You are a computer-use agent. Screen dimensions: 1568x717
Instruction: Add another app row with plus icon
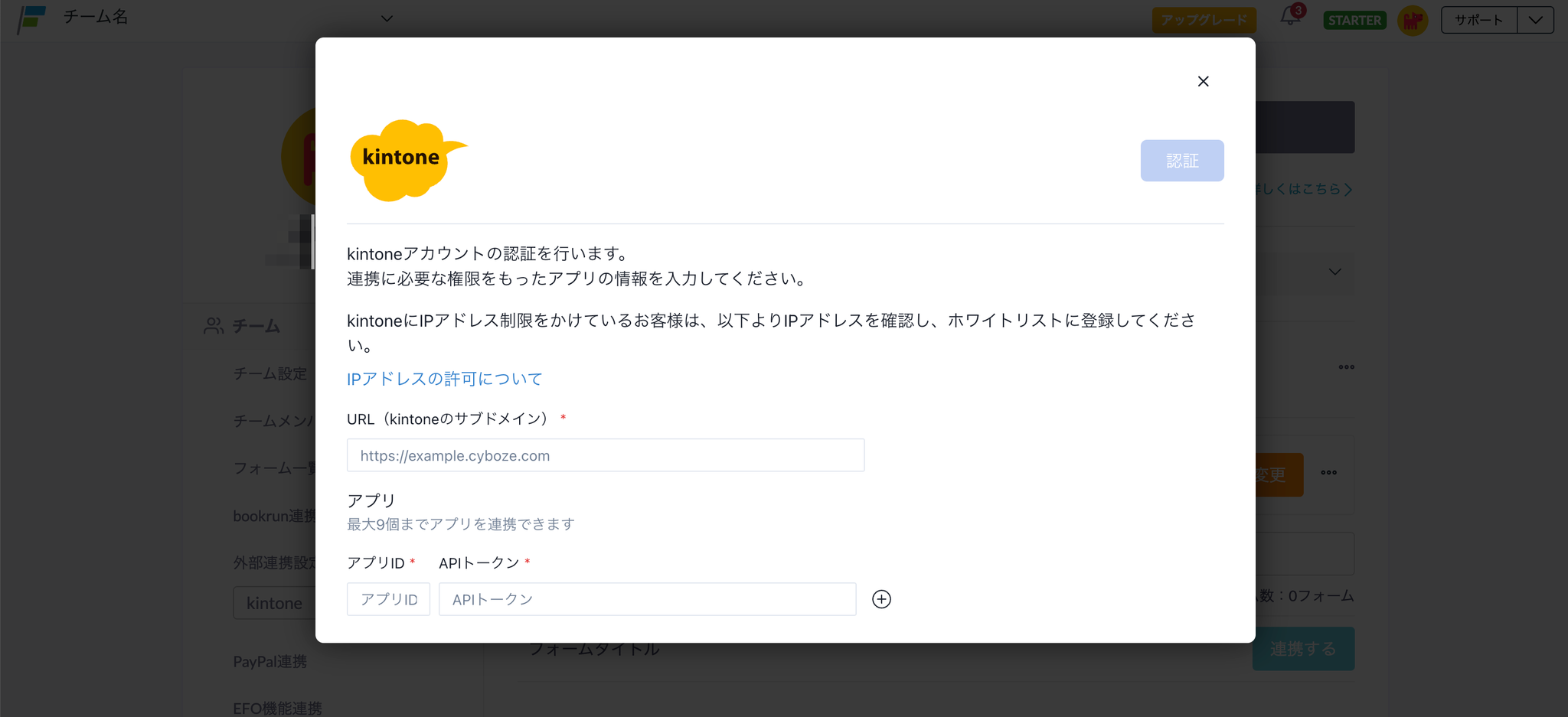click(881, 599)
